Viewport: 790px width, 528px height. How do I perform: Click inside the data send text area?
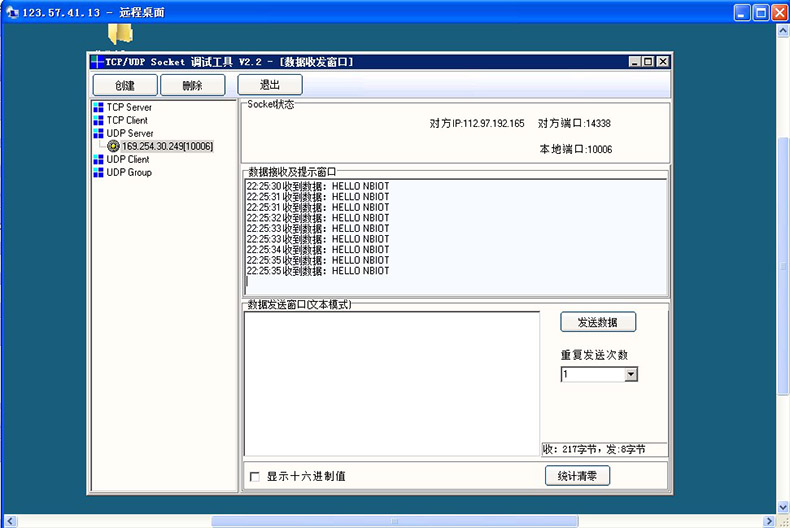391,384
